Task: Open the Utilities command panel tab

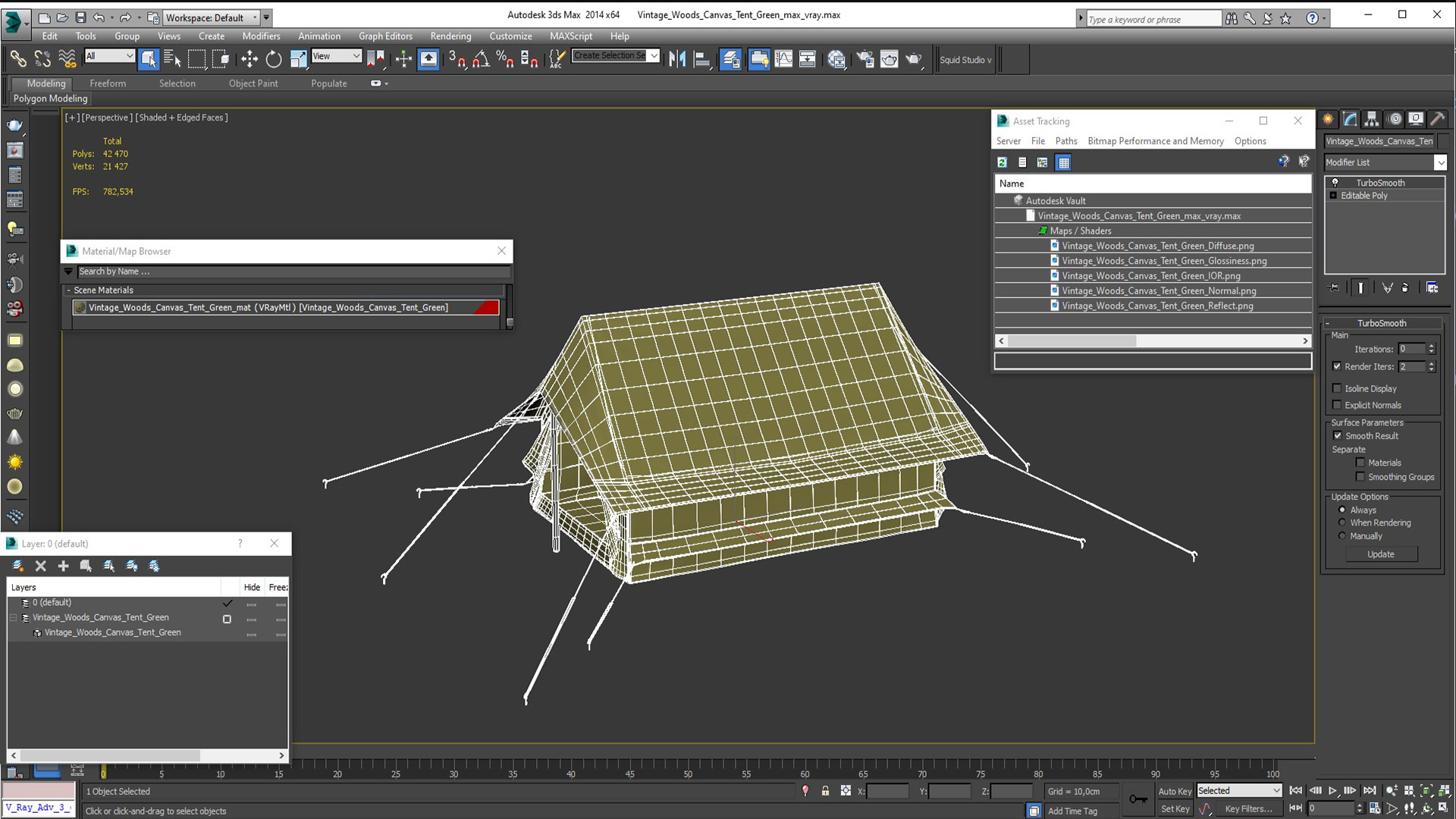Action: tap(1438, 119)
